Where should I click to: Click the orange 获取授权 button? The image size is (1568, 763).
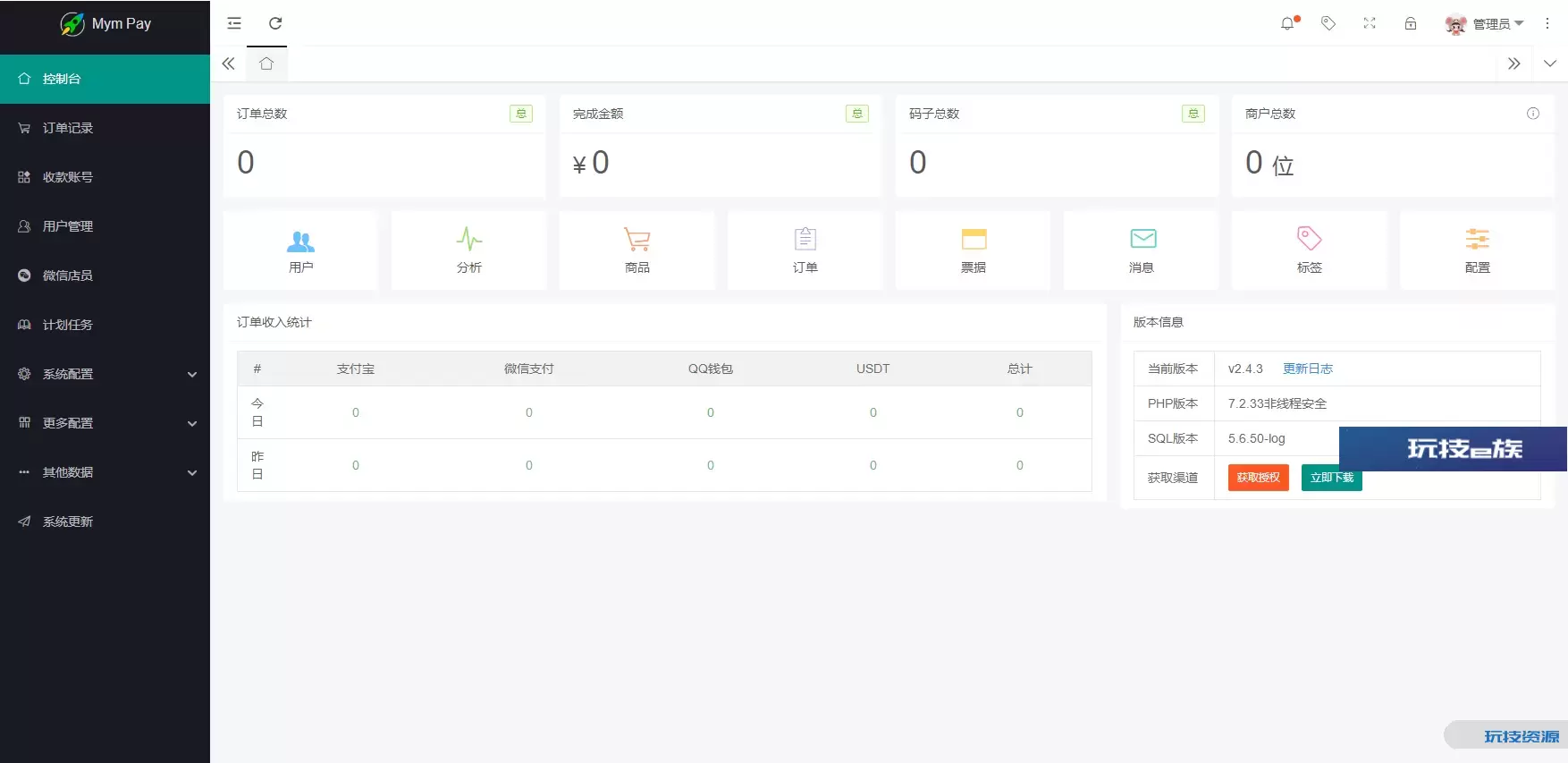[1259, 478]
